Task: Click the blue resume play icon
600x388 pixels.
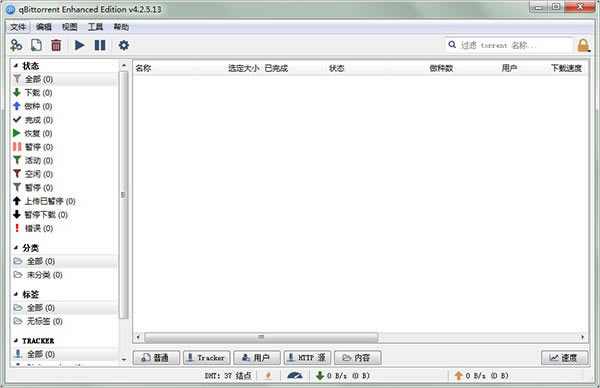Action: click(80, 45)
